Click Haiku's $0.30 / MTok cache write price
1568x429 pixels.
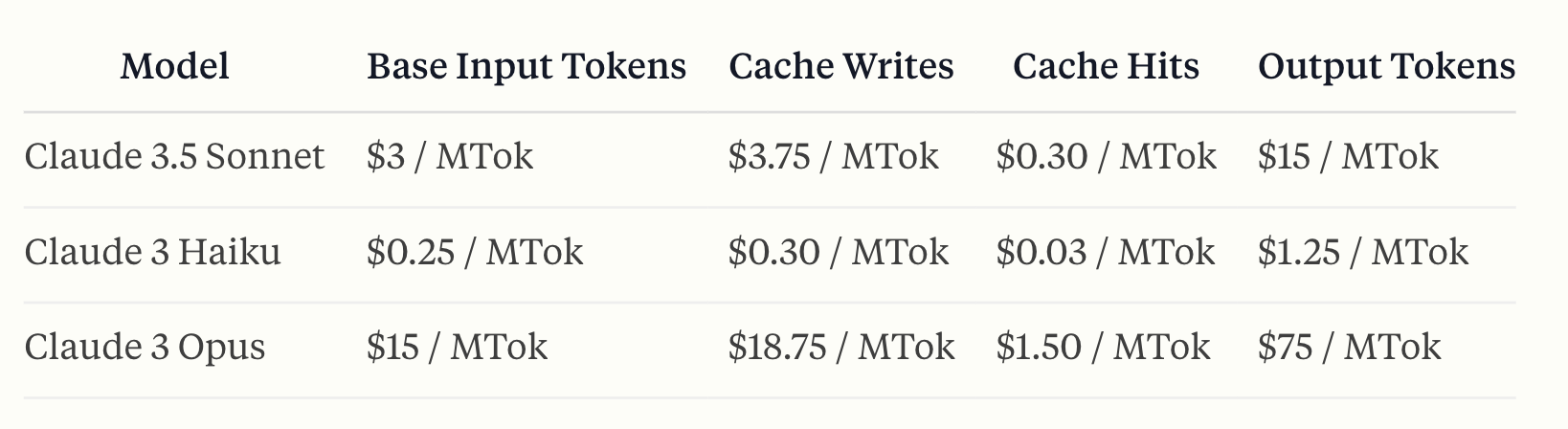[x=838, y=252]
